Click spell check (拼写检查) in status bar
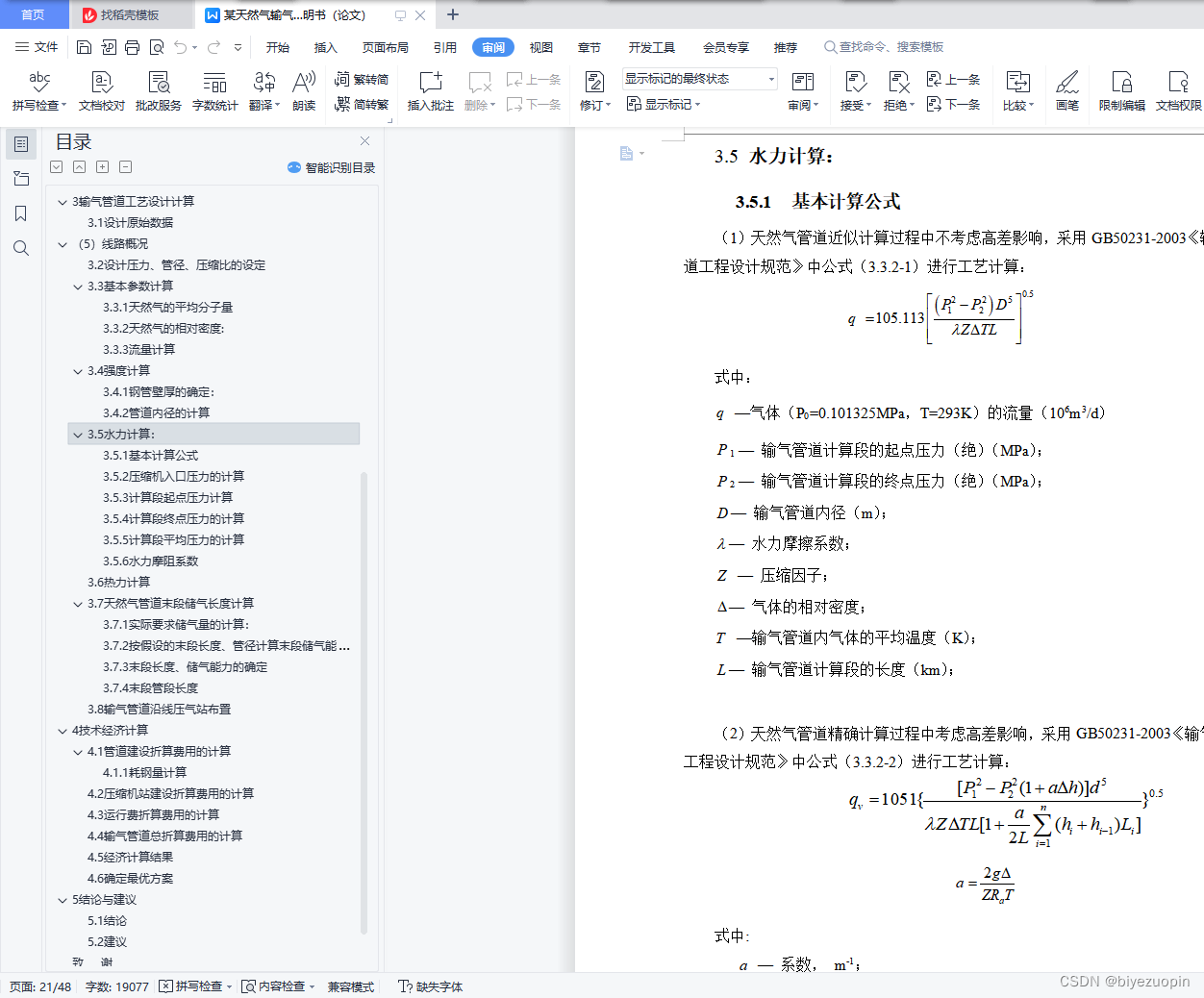Screen dimensions: 1204x998 coord(196,986)
